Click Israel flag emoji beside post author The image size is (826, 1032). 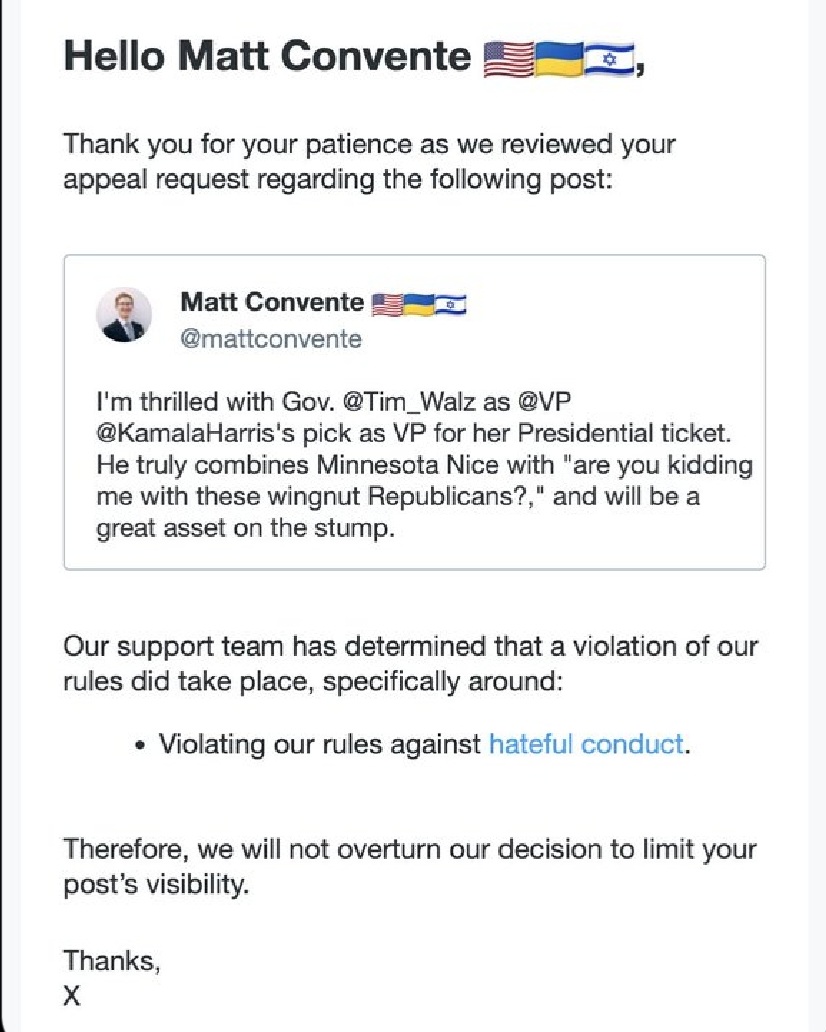[451, 305]
